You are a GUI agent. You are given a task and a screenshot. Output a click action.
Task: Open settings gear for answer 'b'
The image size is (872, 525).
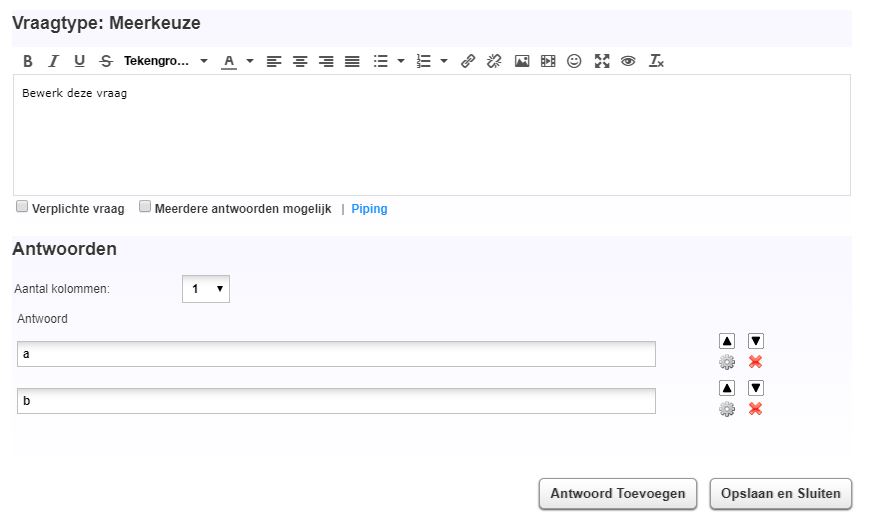coord(727,409)
